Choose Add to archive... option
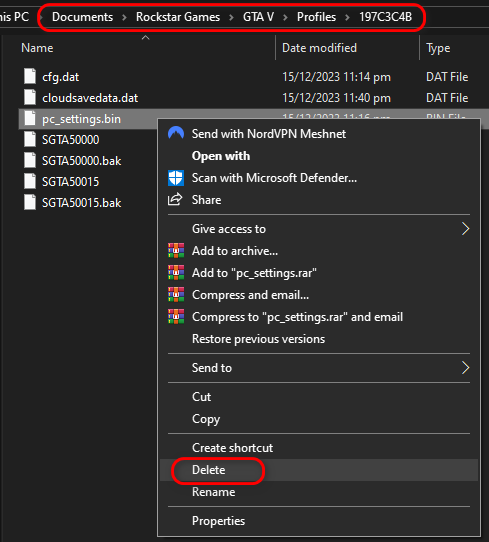 319,251
